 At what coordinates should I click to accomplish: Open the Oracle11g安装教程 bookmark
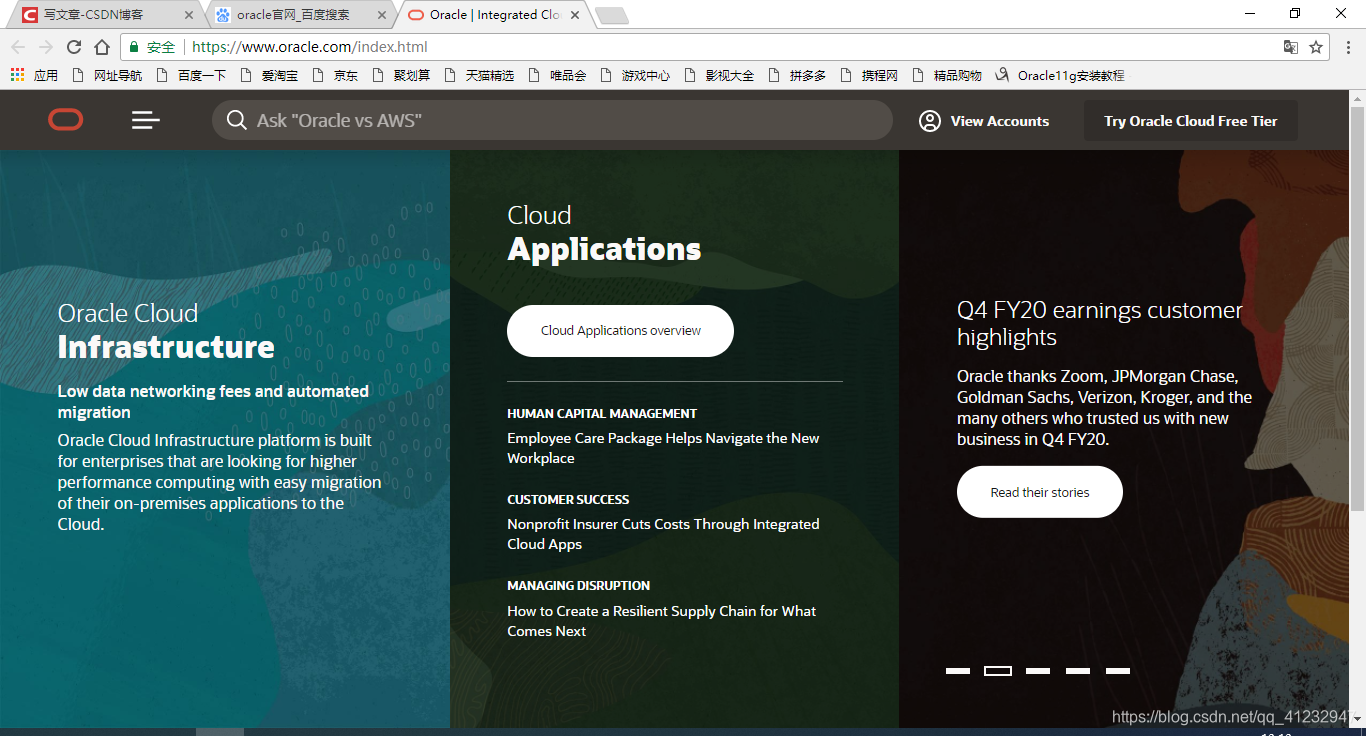click(x=1061, y=75)
